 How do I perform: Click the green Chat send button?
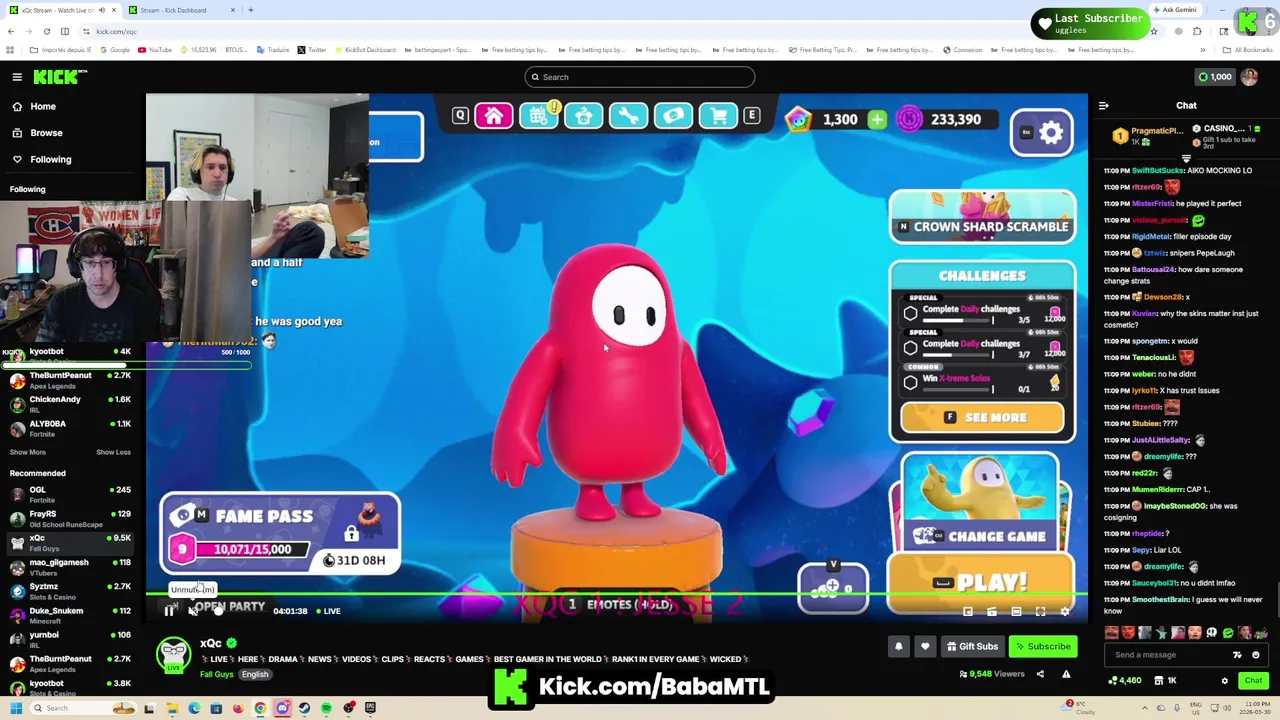point(1253,681)
